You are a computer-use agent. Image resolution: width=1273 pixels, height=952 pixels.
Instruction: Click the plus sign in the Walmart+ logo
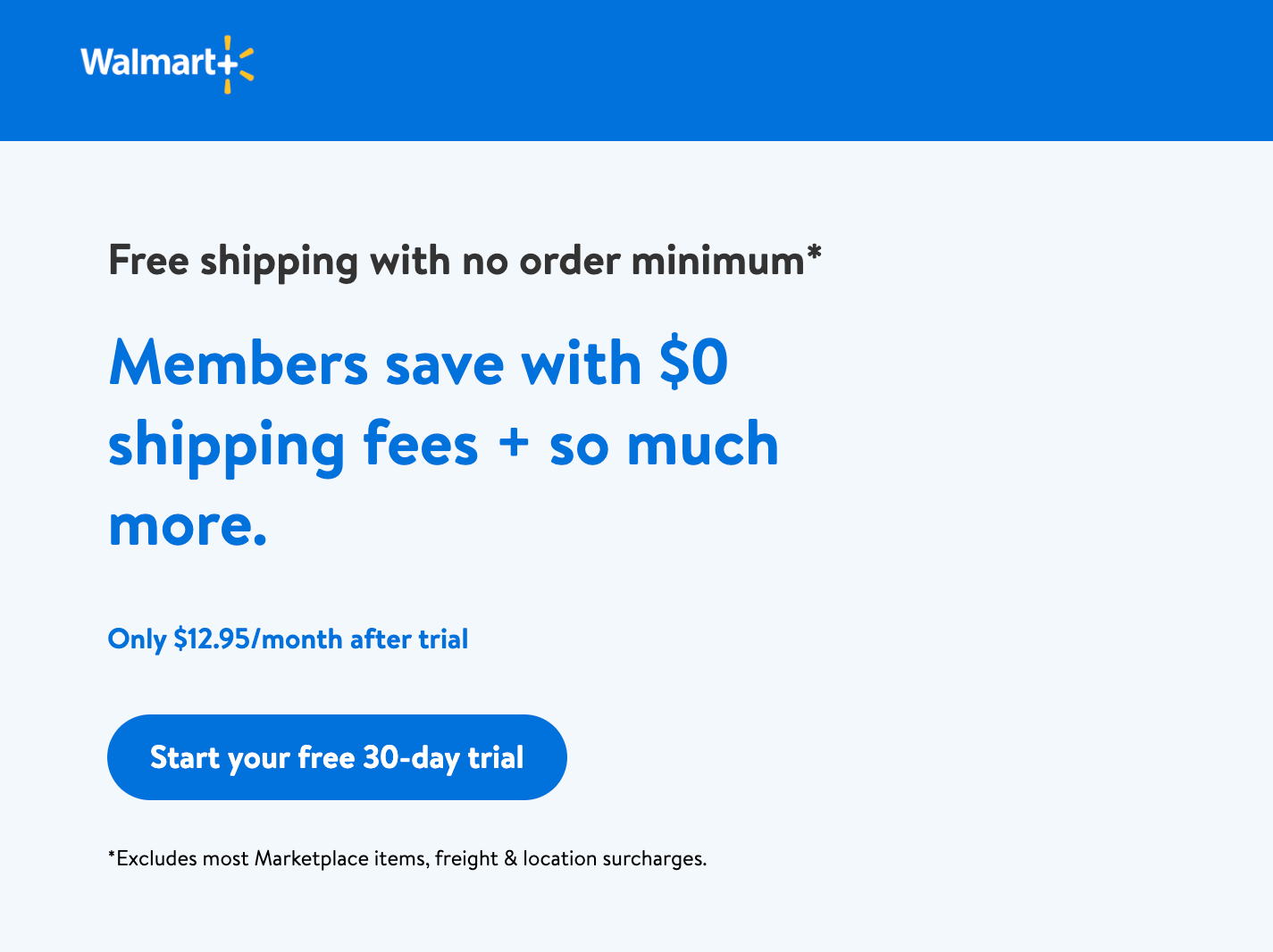[x=228, y=64]
